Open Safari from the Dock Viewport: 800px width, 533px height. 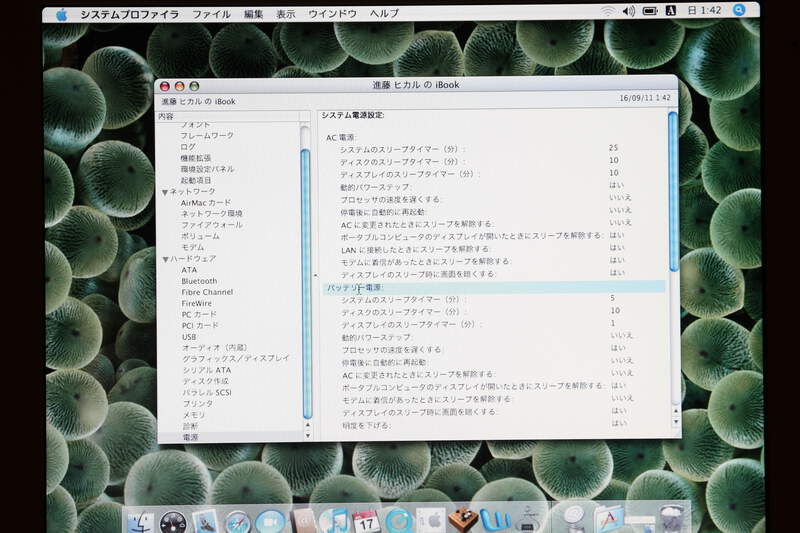(x=238, y=522)
